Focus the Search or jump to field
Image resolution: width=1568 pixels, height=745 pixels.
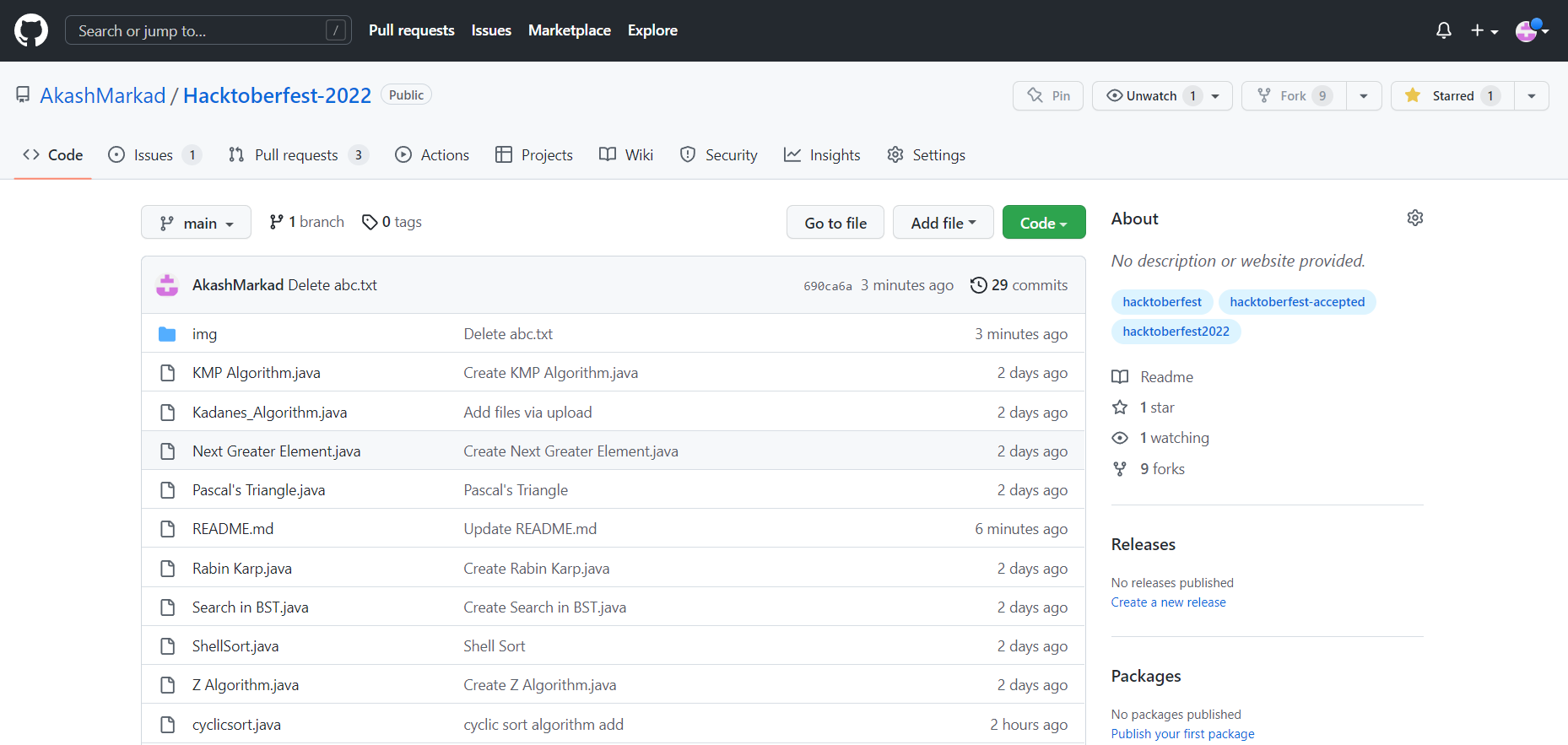tap(208, 30)
